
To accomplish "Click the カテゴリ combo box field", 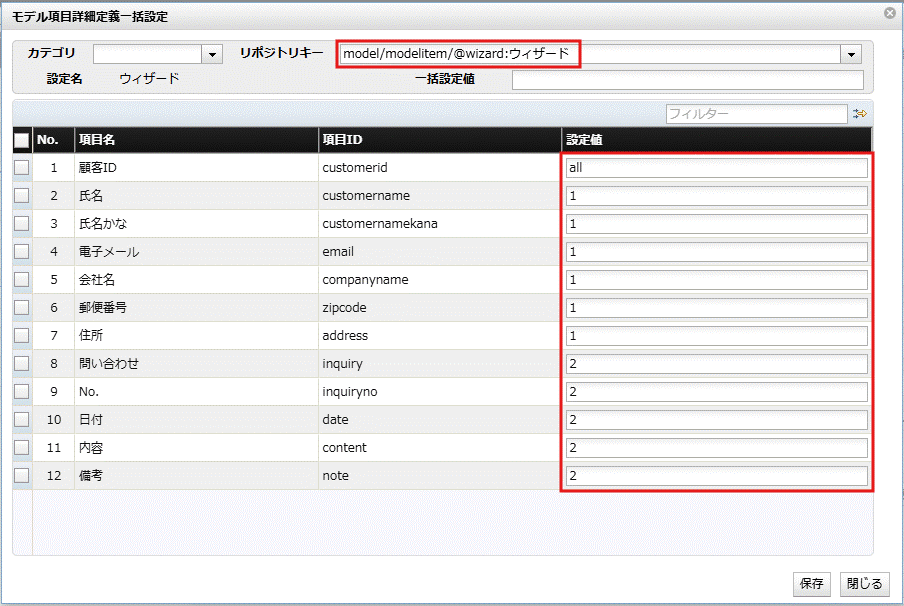I will pos(148,54).
